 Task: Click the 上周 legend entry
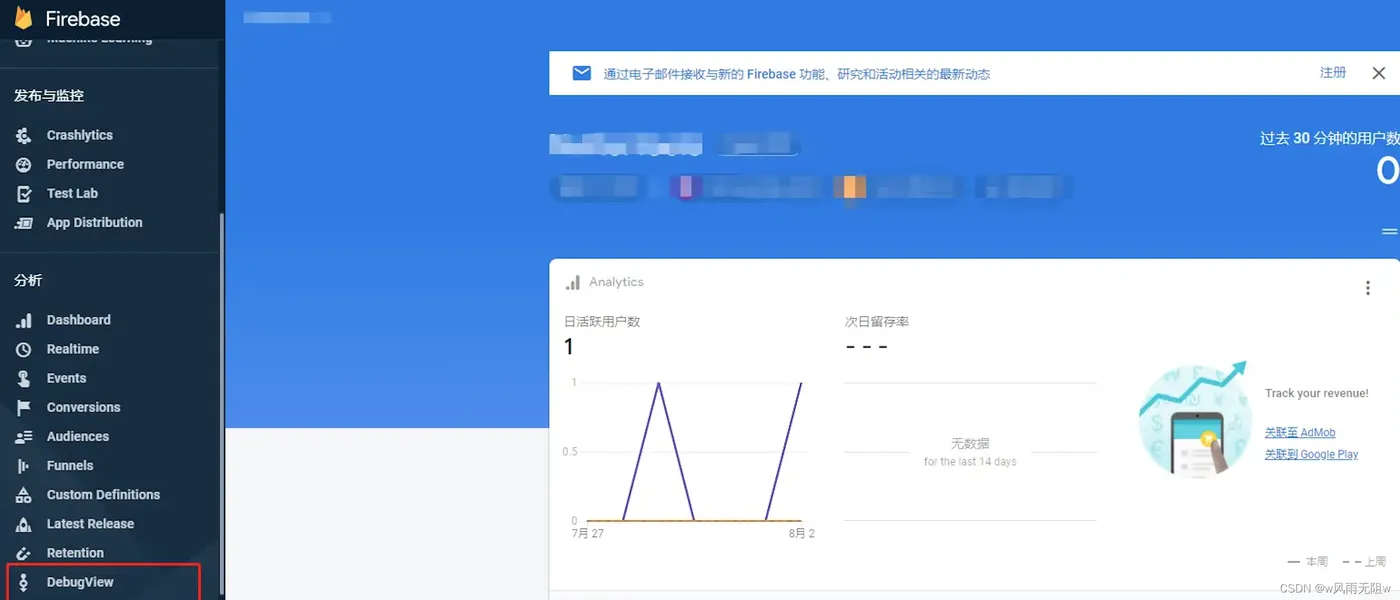coord(1365,562)
